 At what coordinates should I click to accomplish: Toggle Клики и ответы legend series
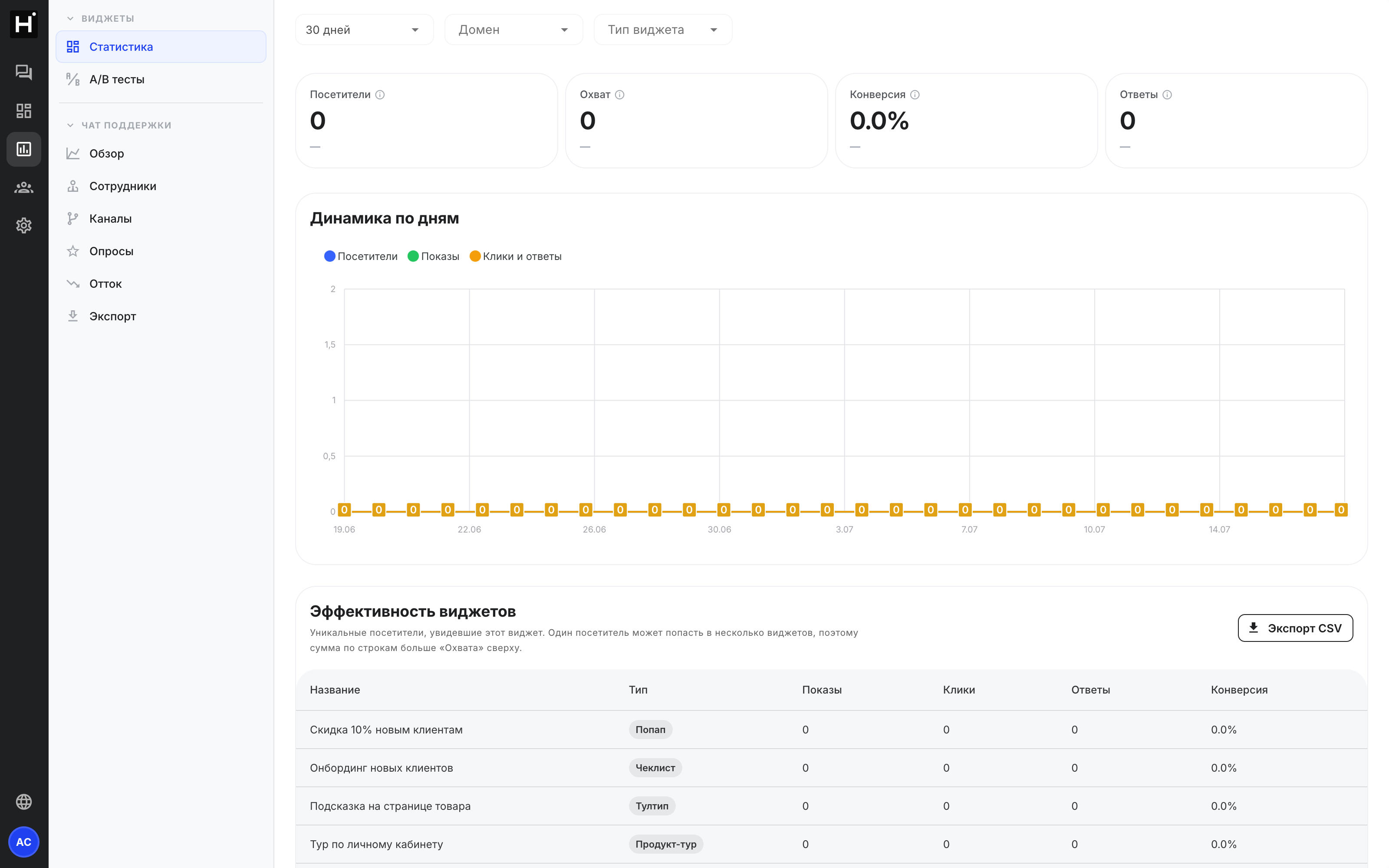[515, 256]
